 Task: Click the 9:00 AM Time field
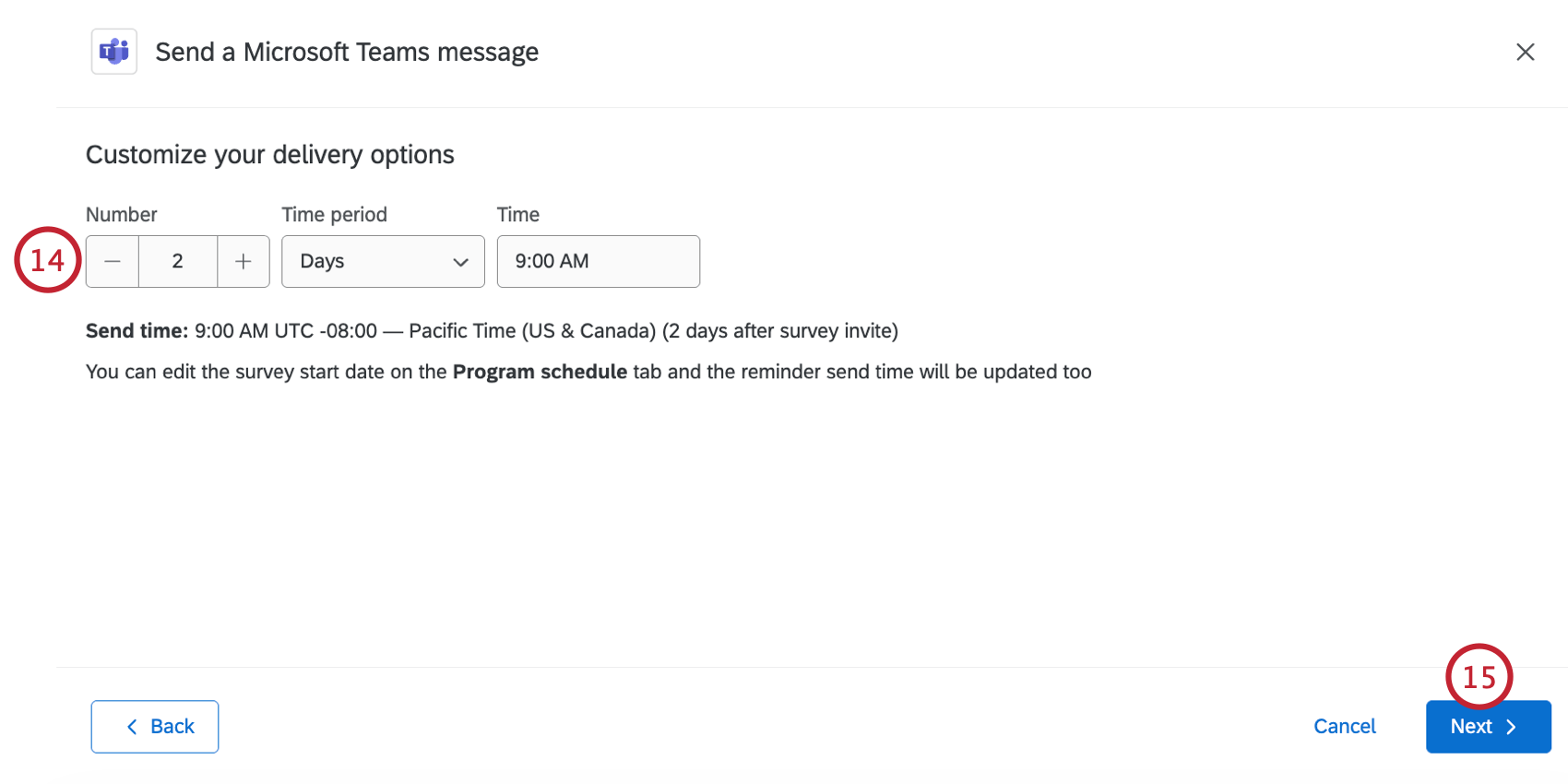(x=598, y=262)
